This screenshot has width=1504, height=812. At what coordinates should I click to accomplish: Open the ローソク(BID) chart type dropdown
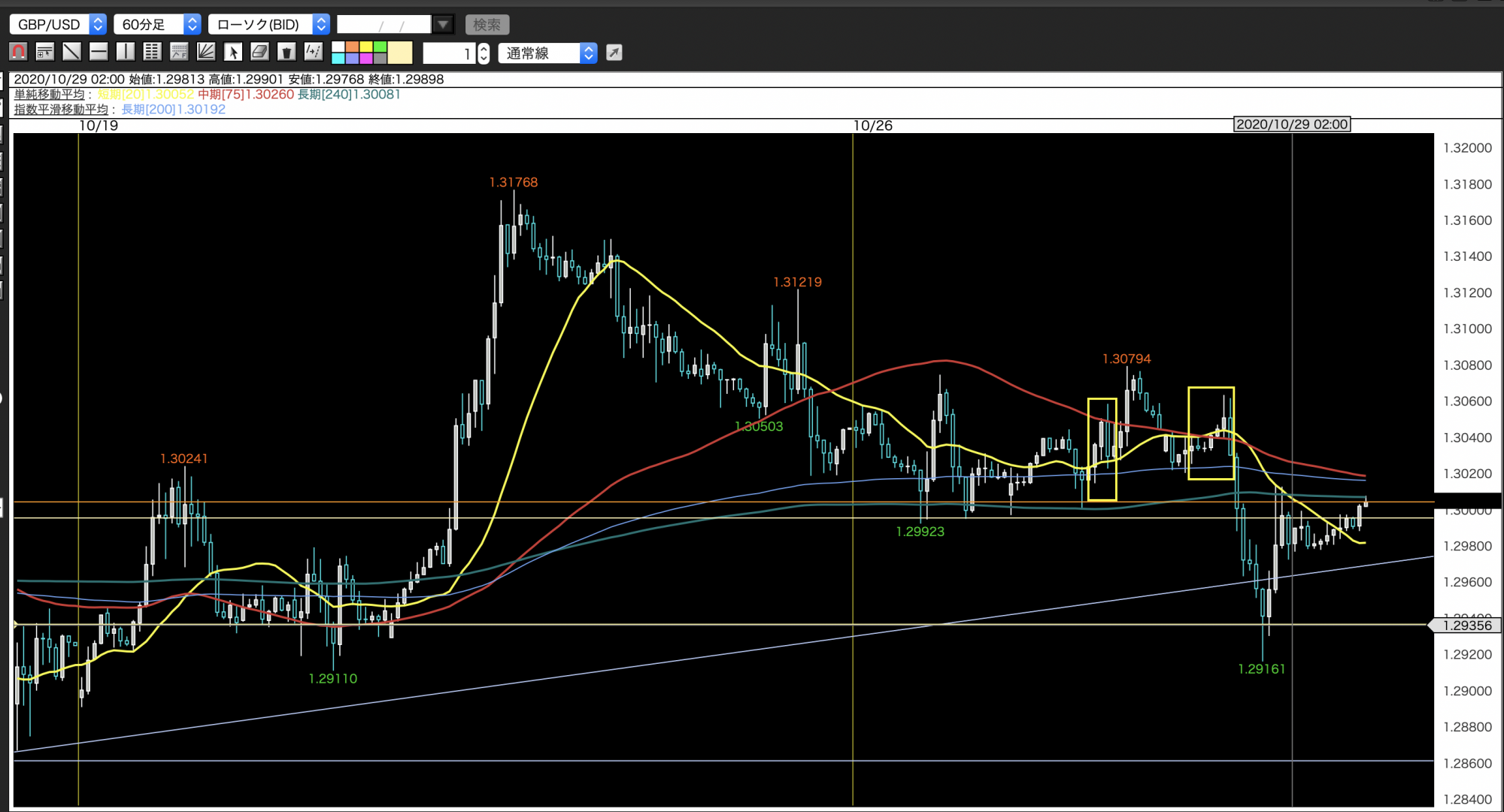pyautogui.click(x=269, y=24)
